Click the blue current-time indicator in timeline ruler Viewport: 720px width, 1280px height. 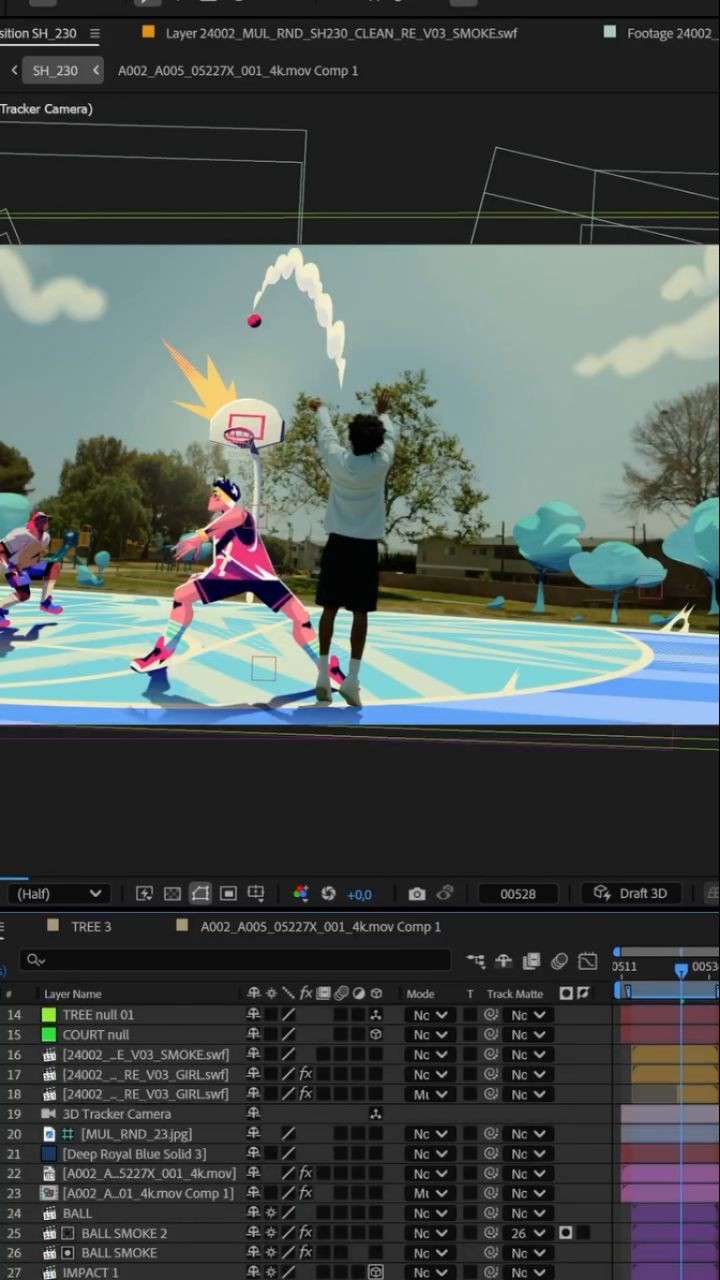tap(681, 969)
